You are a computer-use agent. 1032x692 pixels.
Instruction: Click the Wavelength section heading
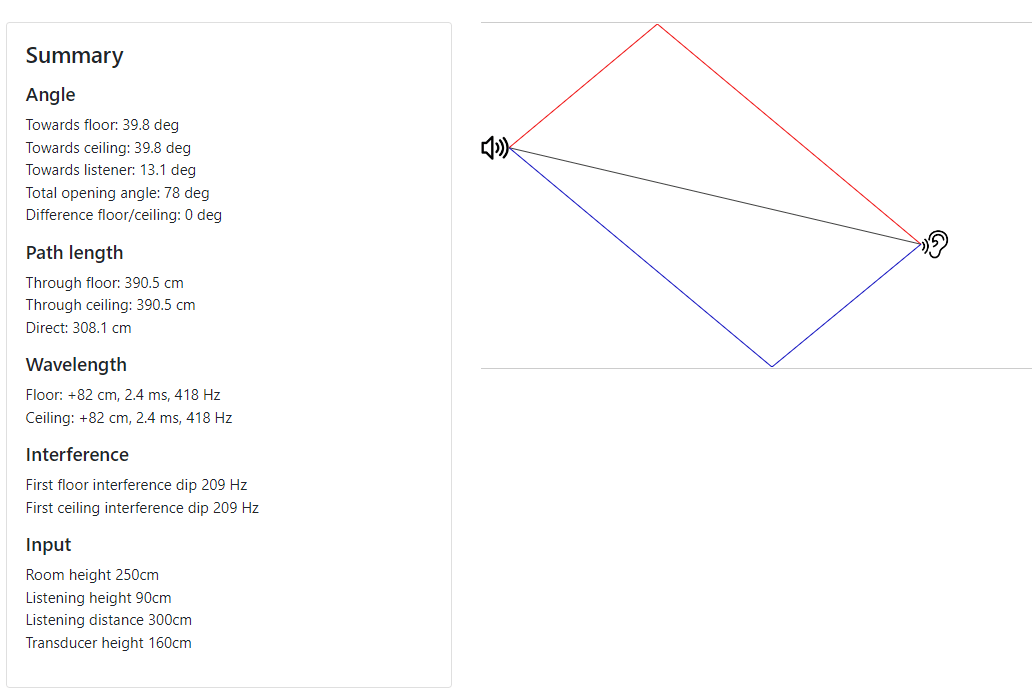pyautogui.click(x=76, y=365)
